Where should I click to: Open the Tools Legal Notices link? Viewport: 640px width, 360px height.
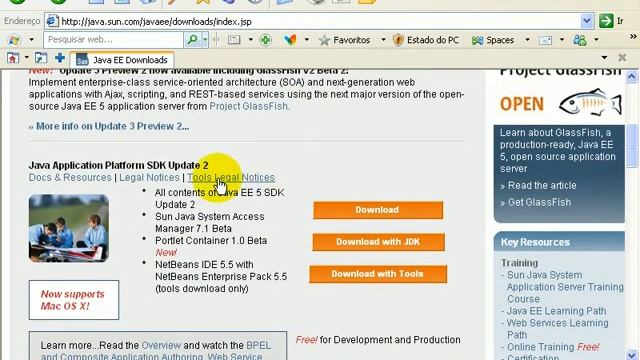tap(231, 178)
